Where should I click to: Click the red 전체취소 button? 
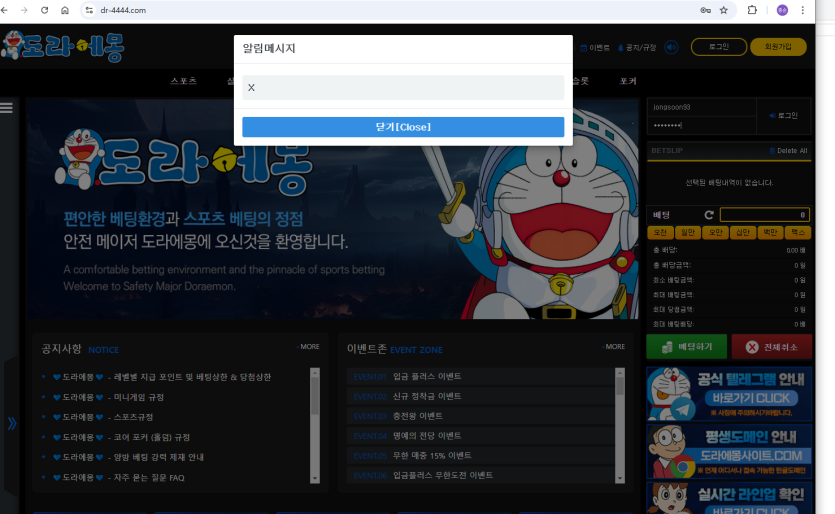(x=772, y=347)
